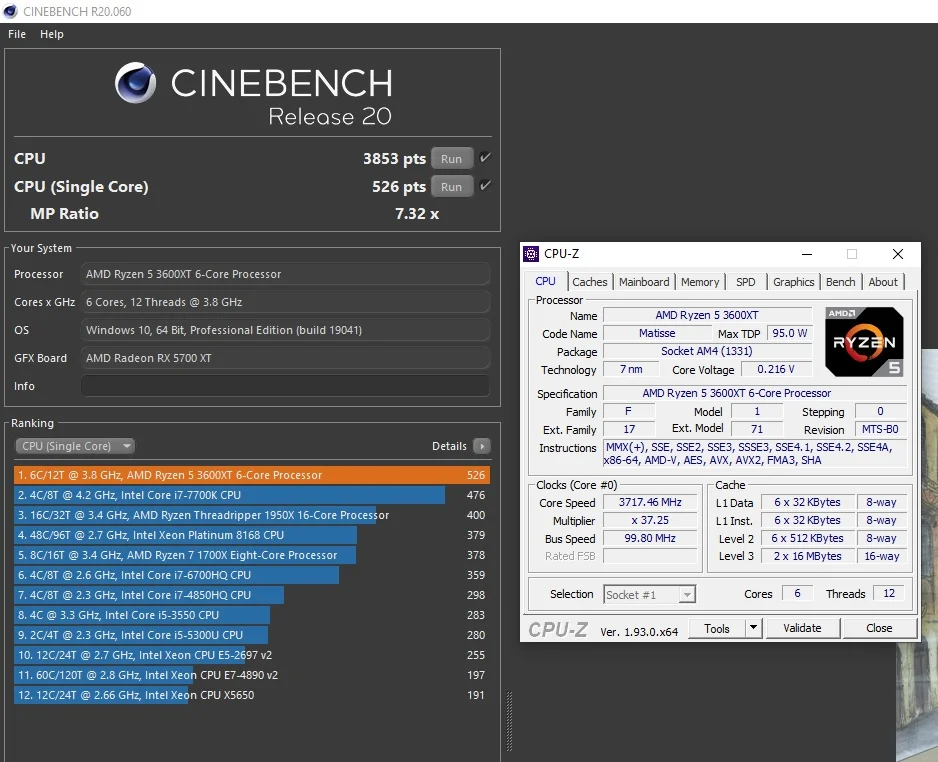This screenshot has height=762, width=938.
Task: Select the CPU tab in CPU-Z
Action: tap(546, 281)
